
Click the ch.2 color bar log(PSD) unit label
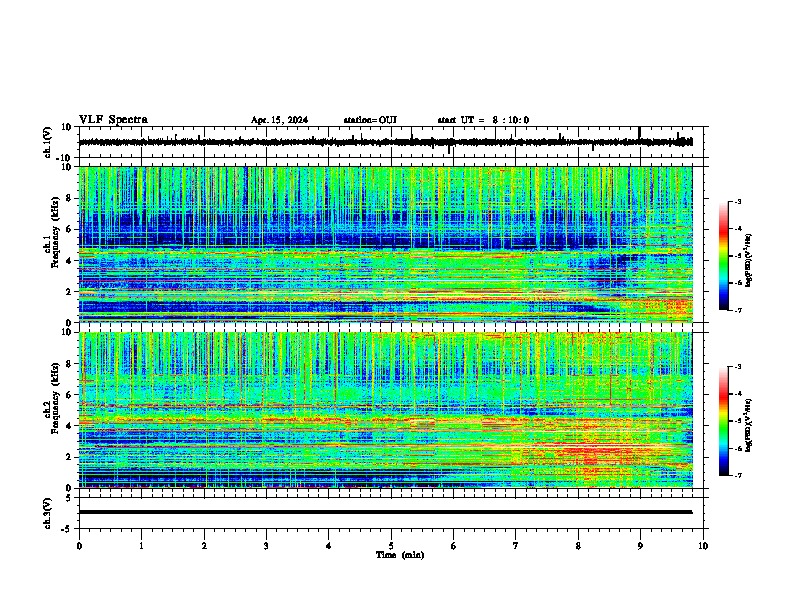749,425
